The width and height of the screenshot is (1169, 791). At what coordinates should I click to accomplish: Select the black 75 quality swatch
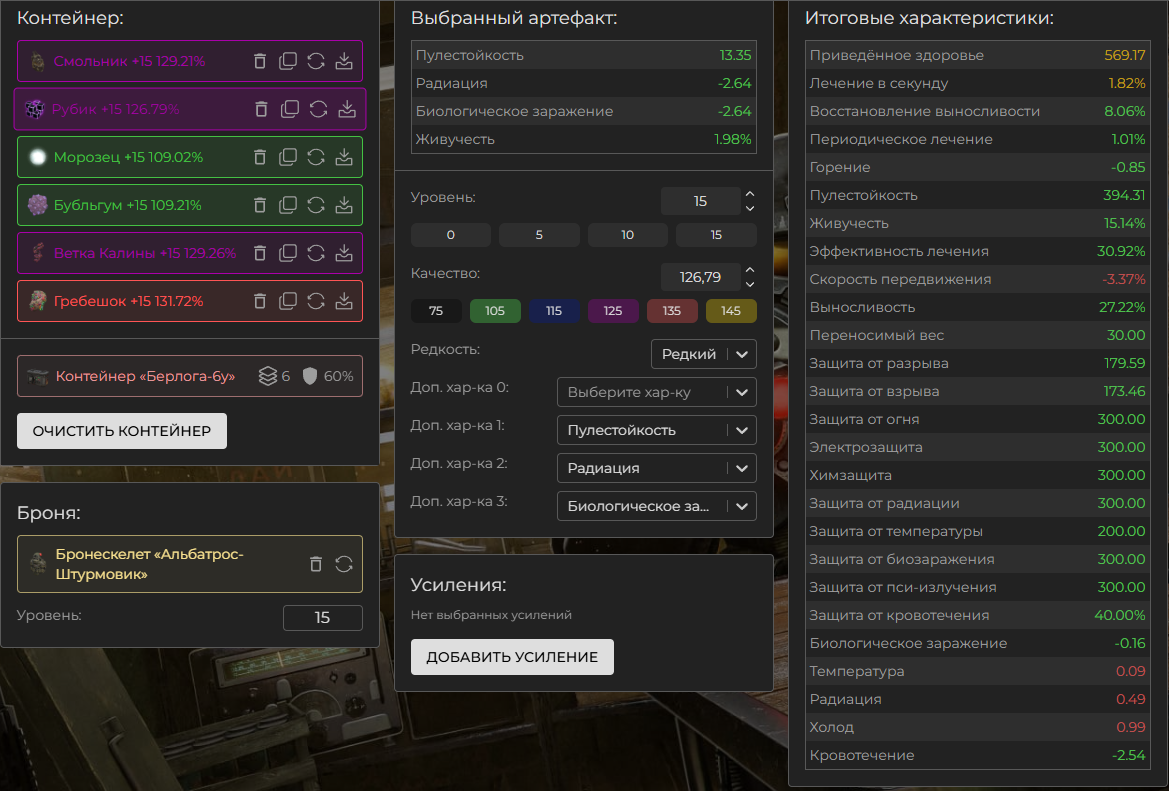(x=436, y=311)
